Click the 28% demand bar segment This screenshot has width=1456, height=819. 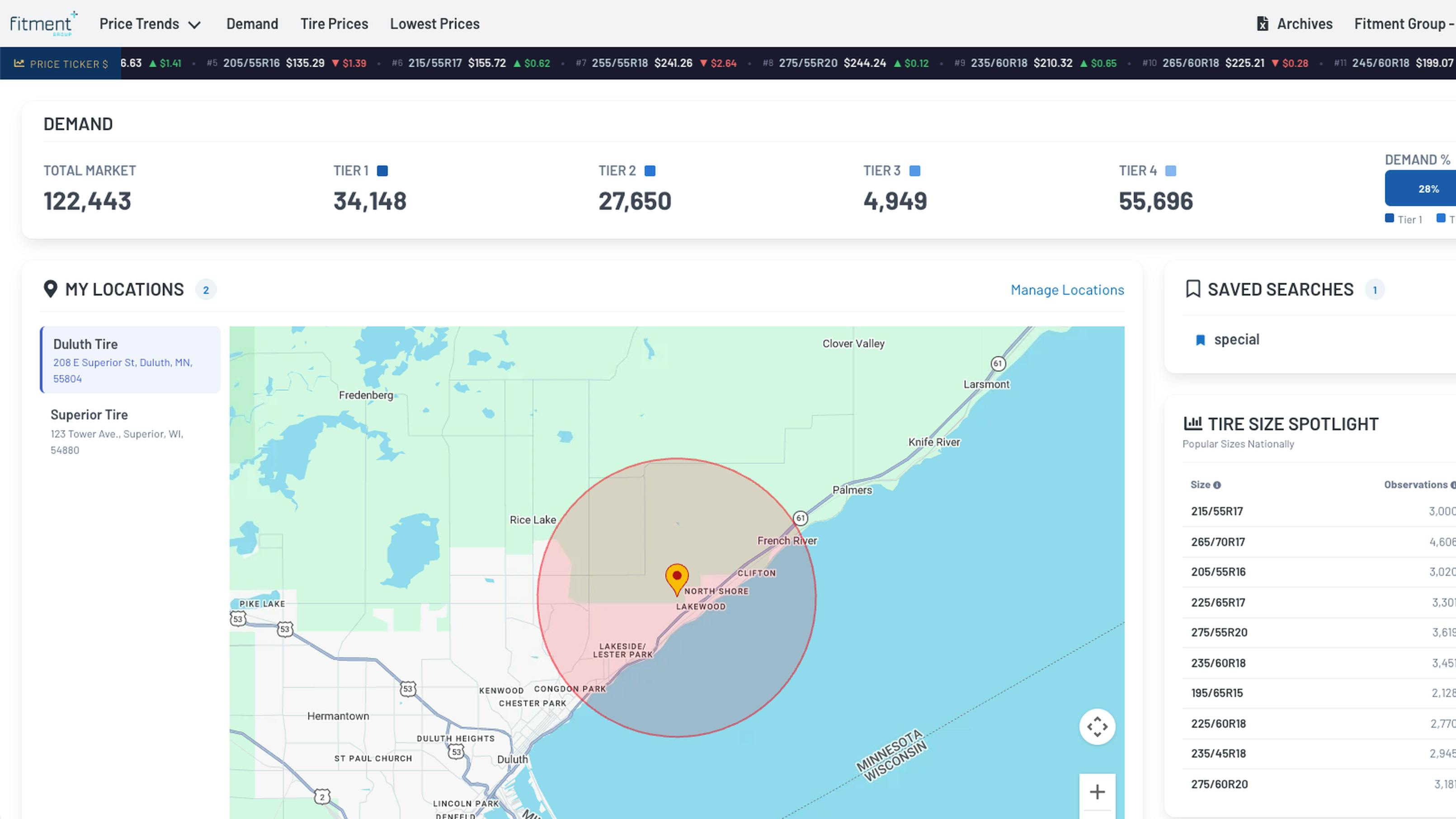tap(1420, 189)
